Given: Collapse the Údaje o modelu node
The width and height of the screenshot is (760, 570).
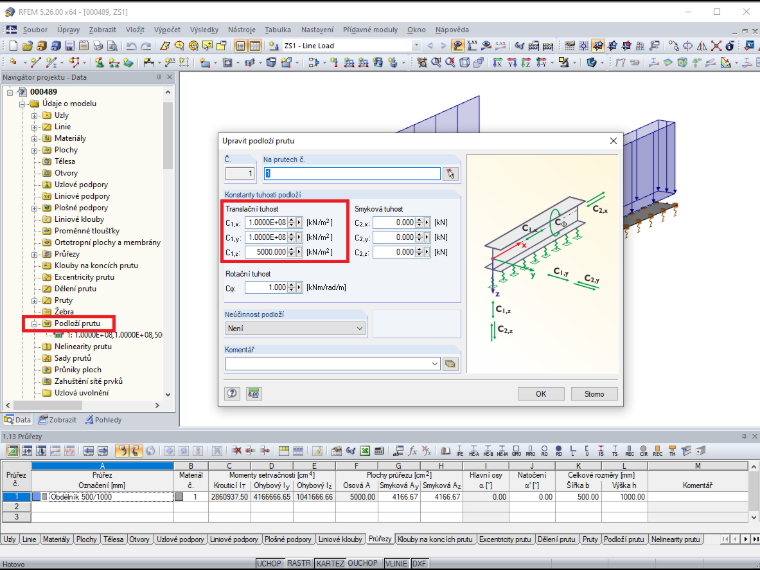Looking at the screenshot, I should 22,104.
